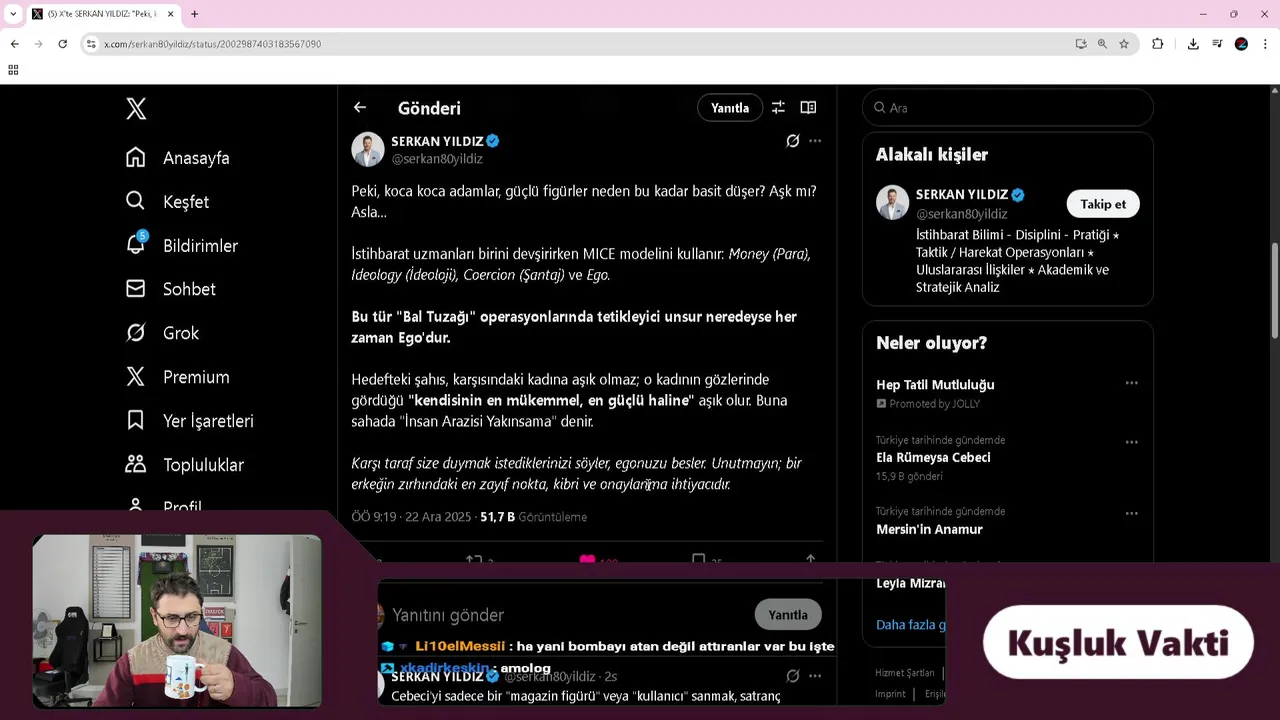Open @serkan80yildiz handle on post

point(437,159)
